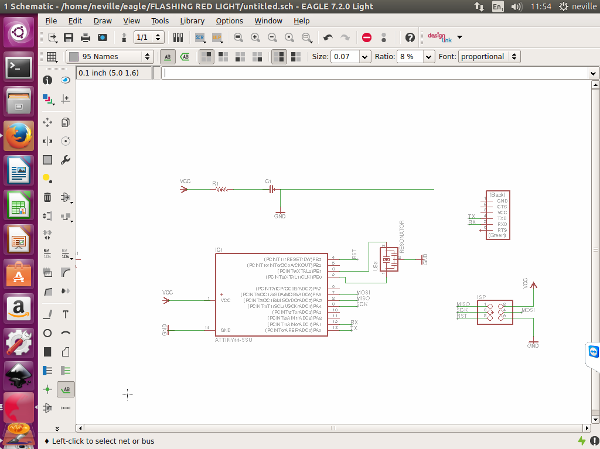This screenshot has width=600, height=449.
Task: Click the Print icon in the toolbar
Action: click(x=85, y=38)
